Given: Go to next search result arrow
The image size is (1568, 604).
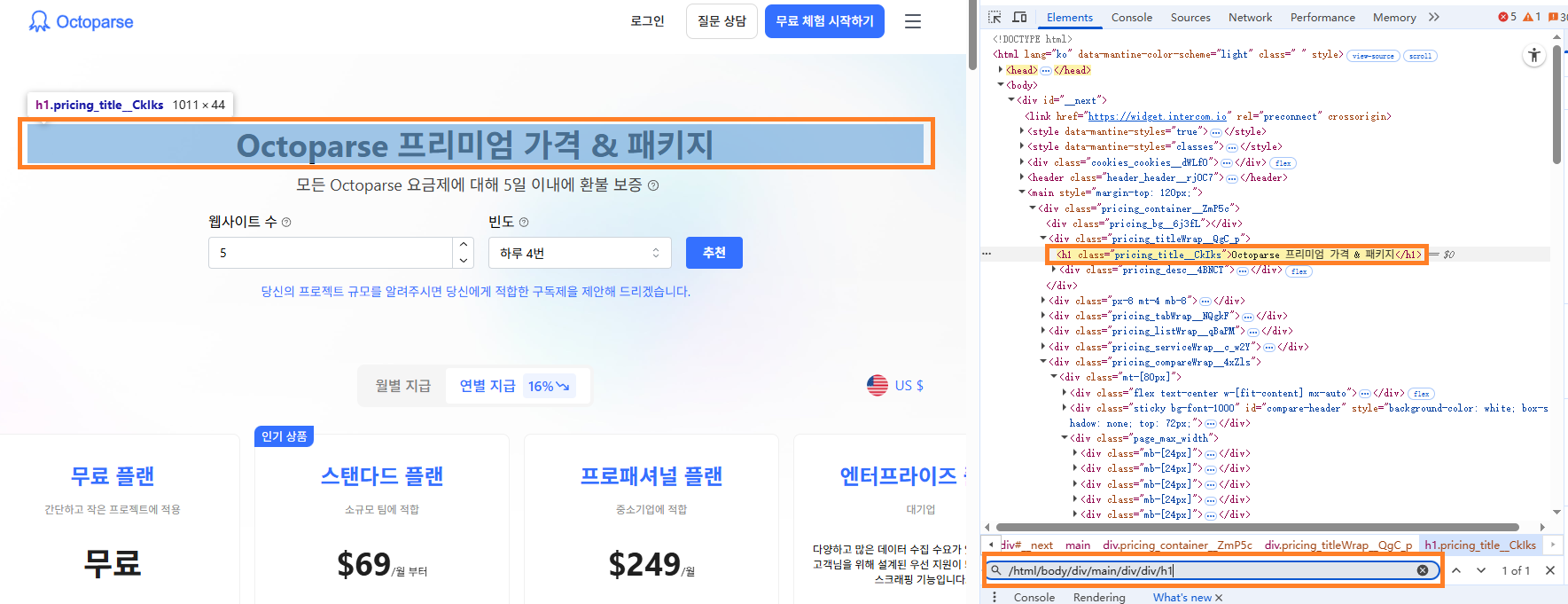Looking at the screenshot, I should [1480, 570].
